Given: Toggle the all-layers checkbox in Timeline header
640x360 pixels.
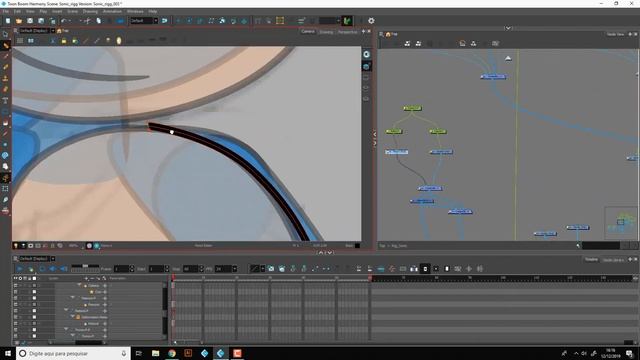Looking at the screenshot, I should pyautogui.click(x=34, y=278).
